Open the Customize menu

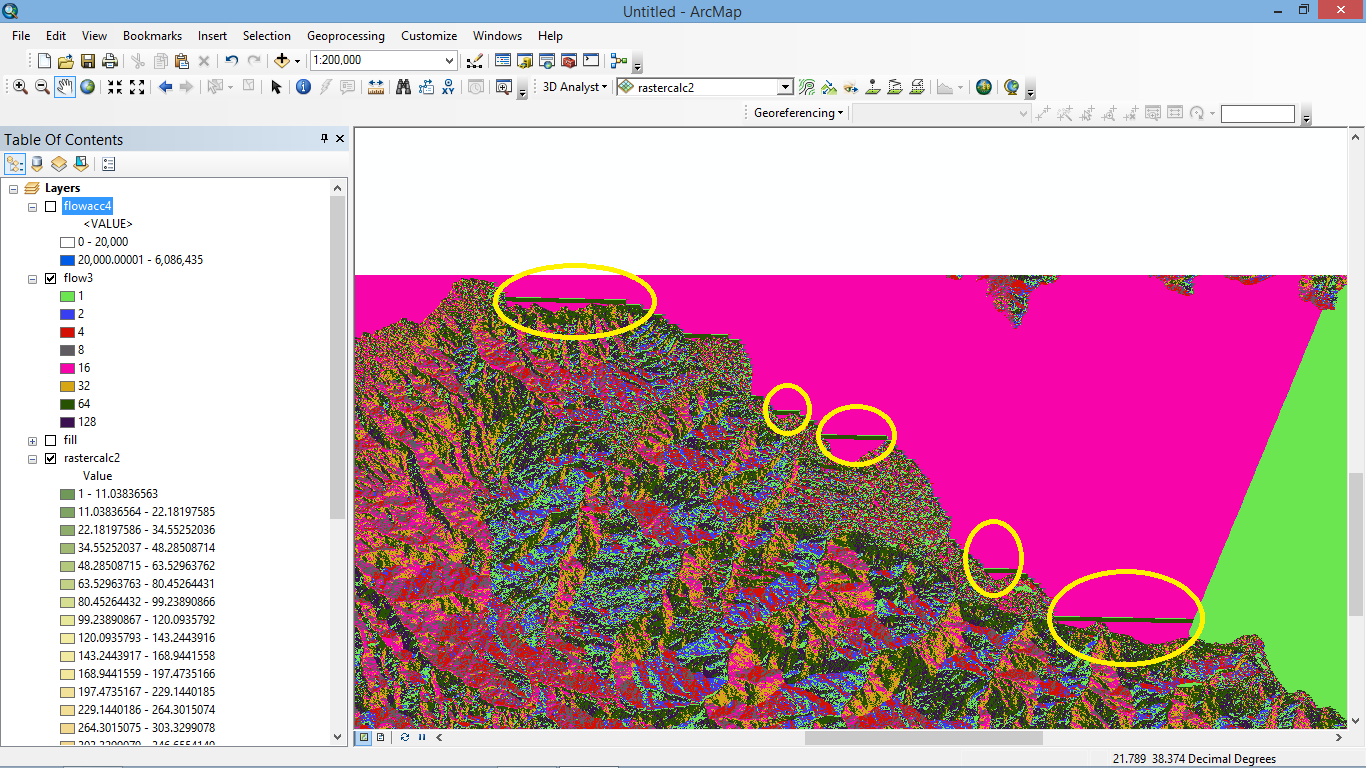click(429, 36)
